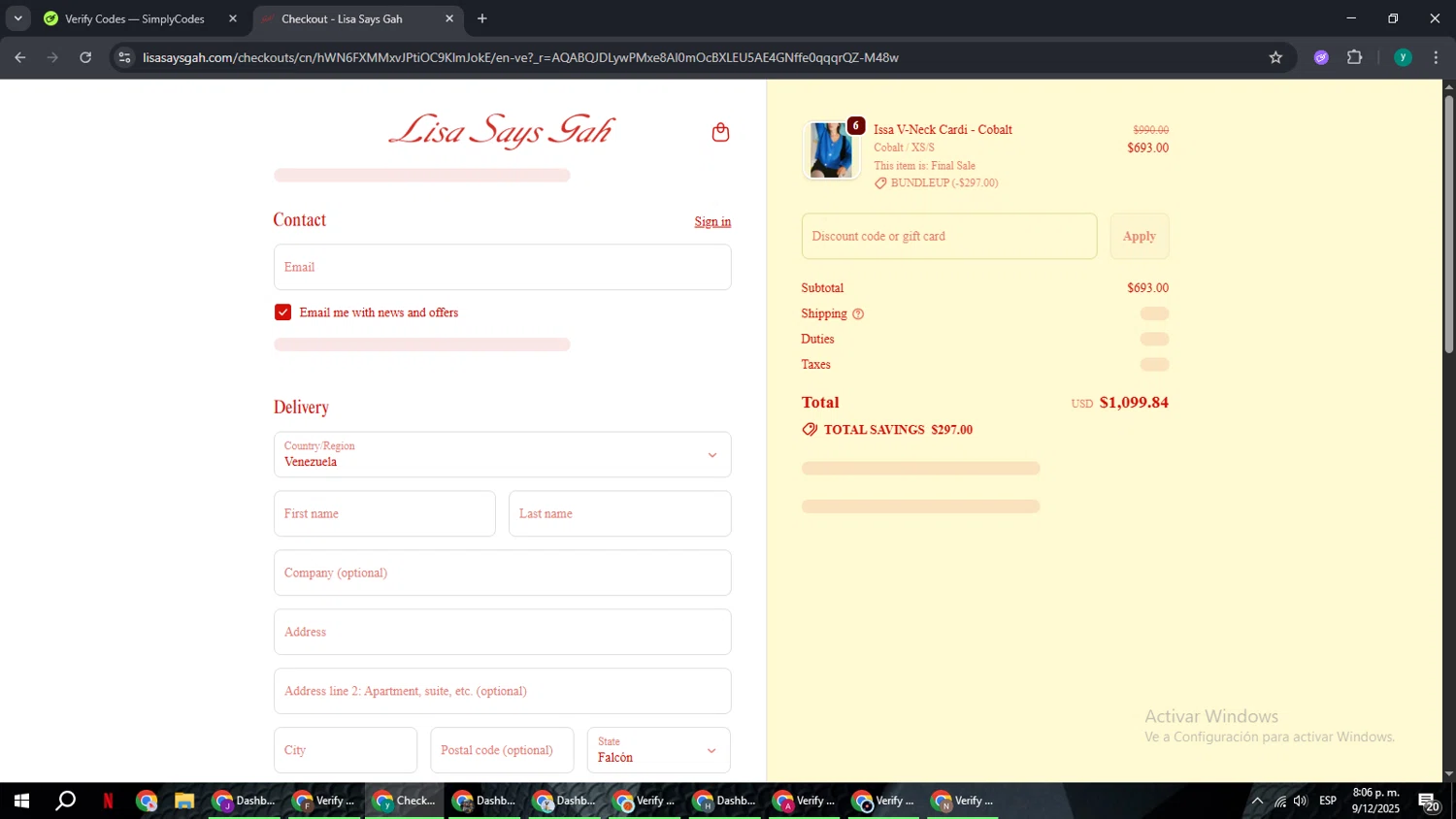The width and height of the screenshot is (1456, 819).
Task: Click the shipping help question mark icon
Action: point(858,313)
